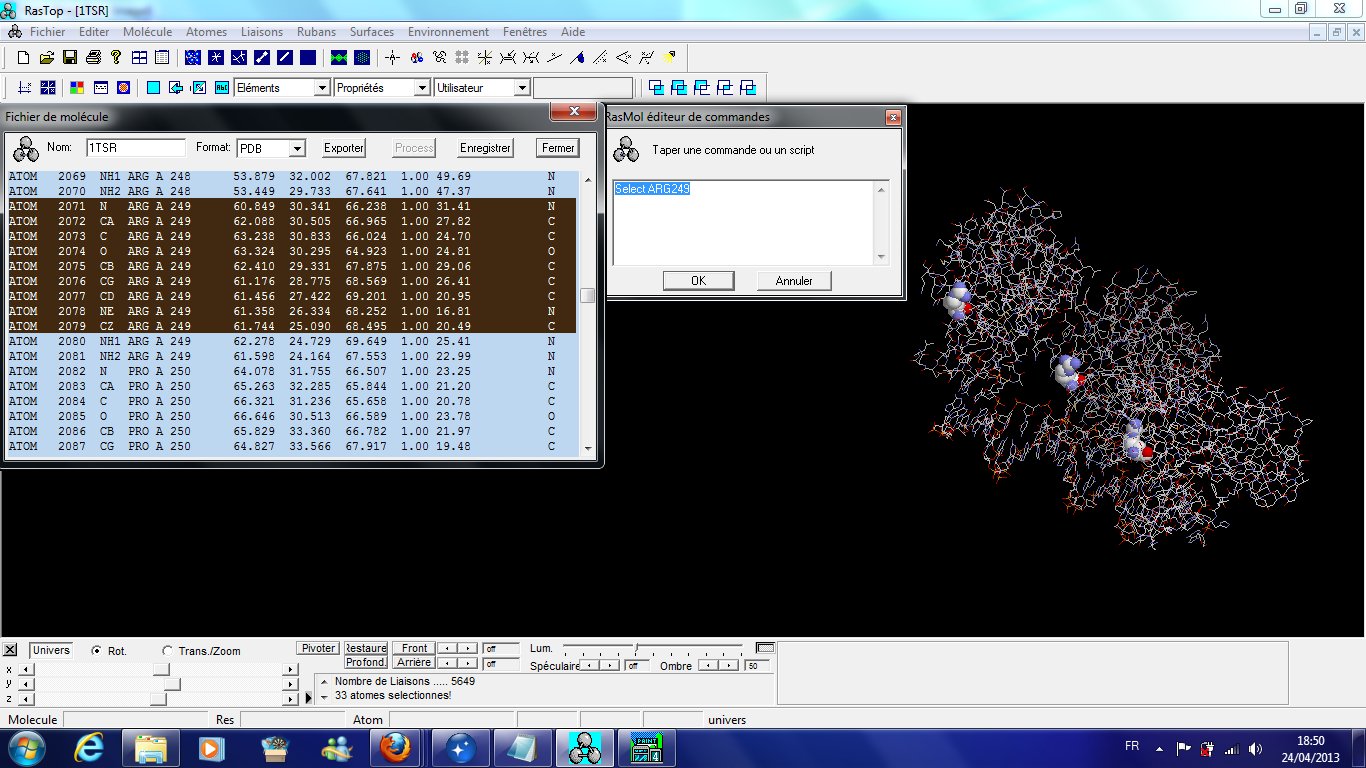
Task: Click the open folder icon
Action: 46,58
